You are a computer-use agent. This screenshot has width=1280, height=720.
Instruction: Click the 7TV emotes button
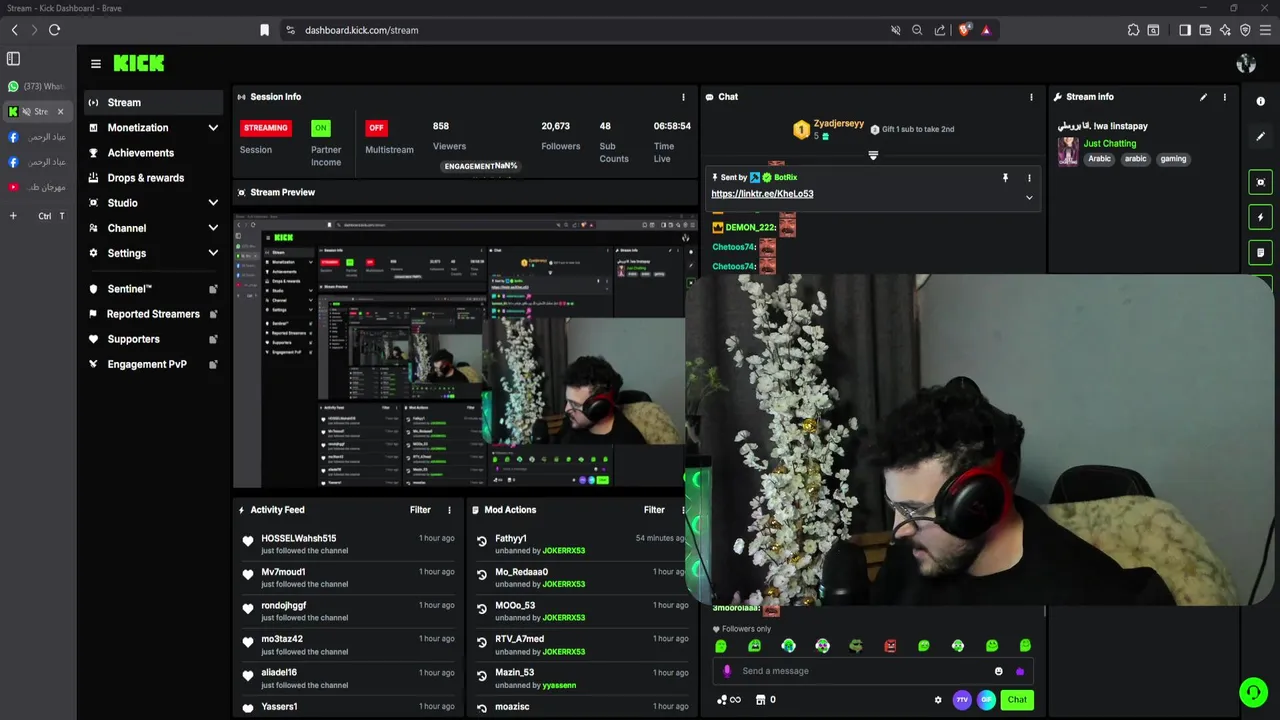click(962, 700)
